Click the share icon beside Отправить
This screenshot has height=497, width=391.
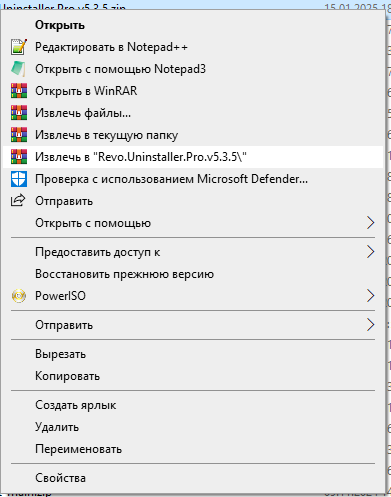pos(18,200)
